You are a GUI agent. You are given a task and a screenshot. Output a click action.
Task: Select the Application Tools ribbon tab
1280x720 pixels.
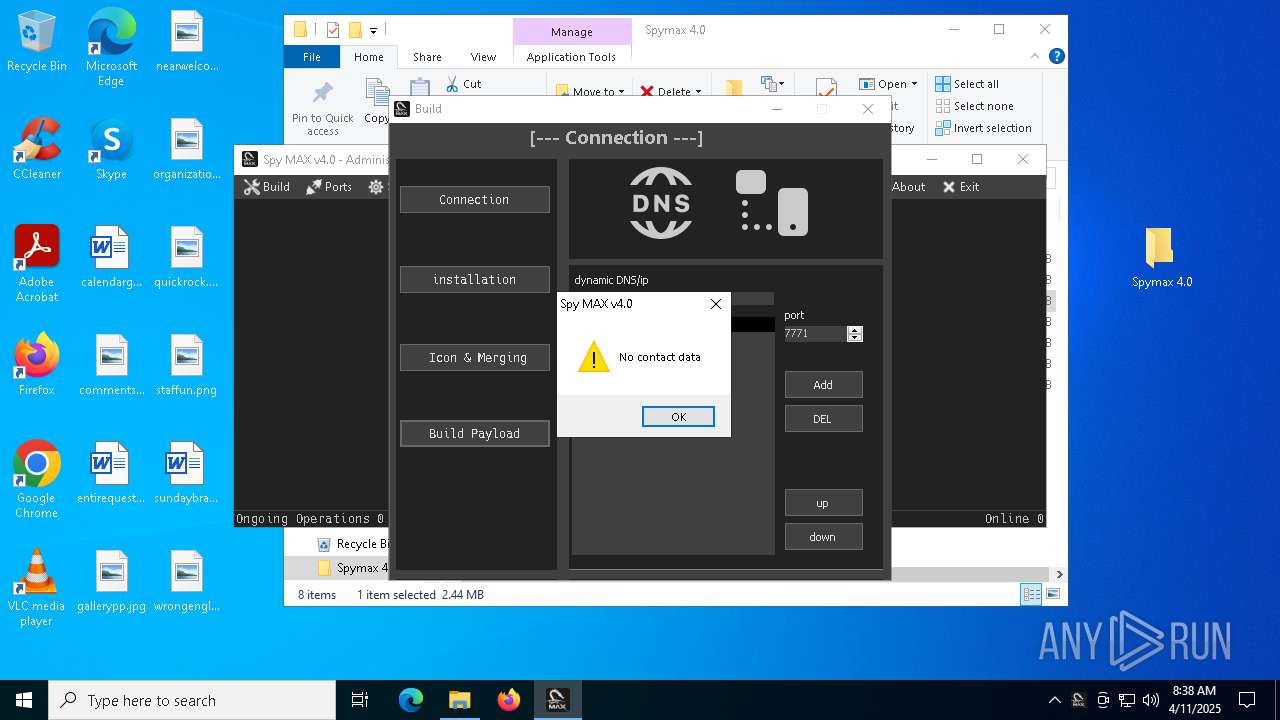coord(571,57)
